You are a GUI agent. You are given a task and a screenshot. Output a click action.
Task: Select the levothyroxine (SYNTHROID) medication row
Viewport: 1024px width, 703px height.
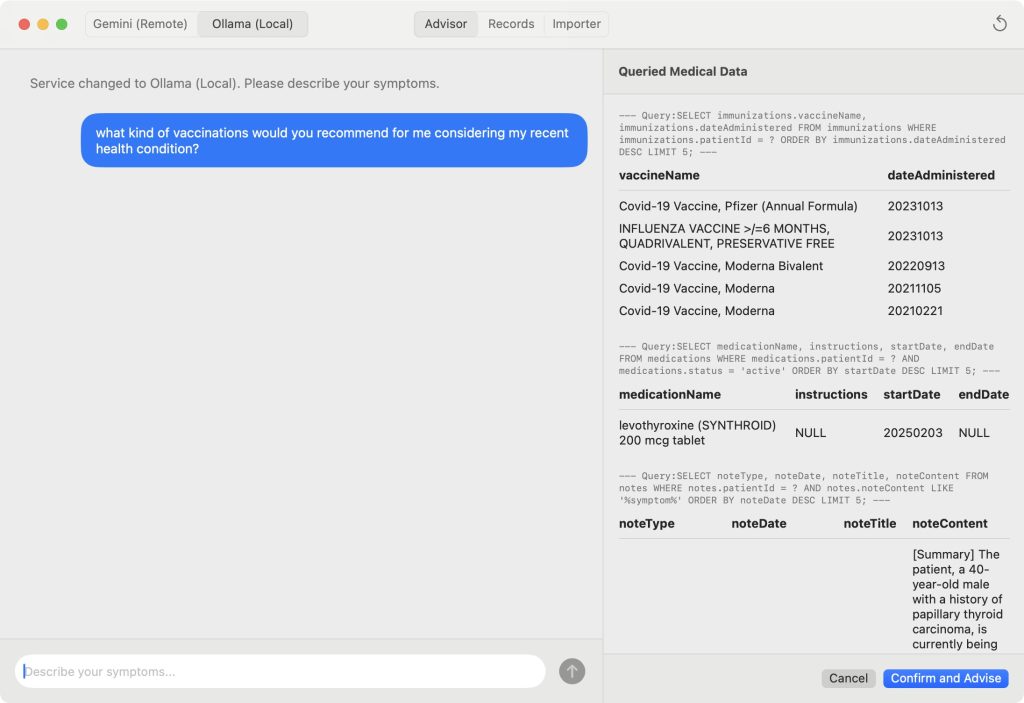697,433
